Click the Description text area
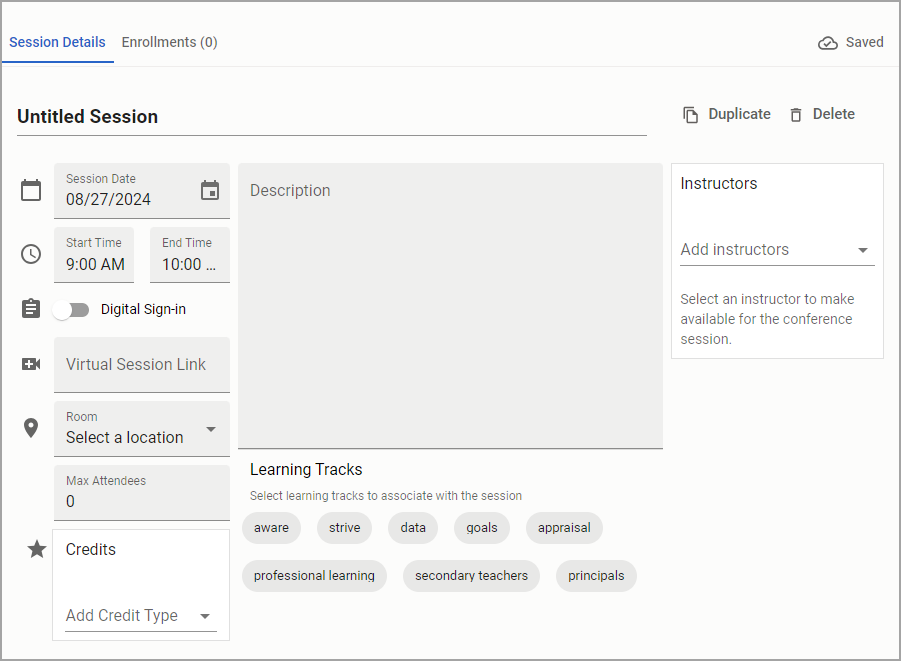The height and width of the screenshot is (661, 901). point(450,306)
